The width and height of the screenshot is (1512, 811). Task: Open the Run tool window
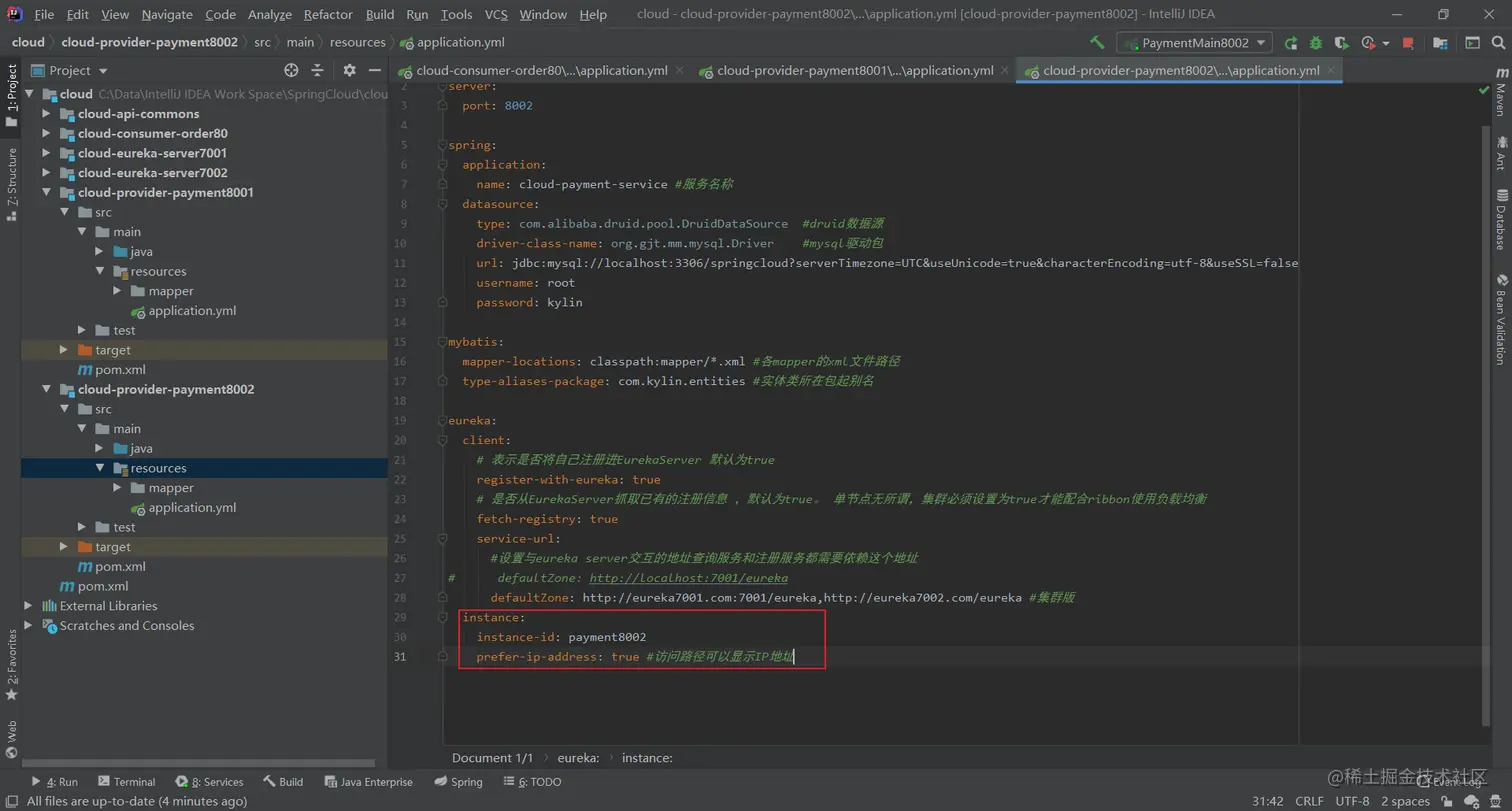pos(54,782)
